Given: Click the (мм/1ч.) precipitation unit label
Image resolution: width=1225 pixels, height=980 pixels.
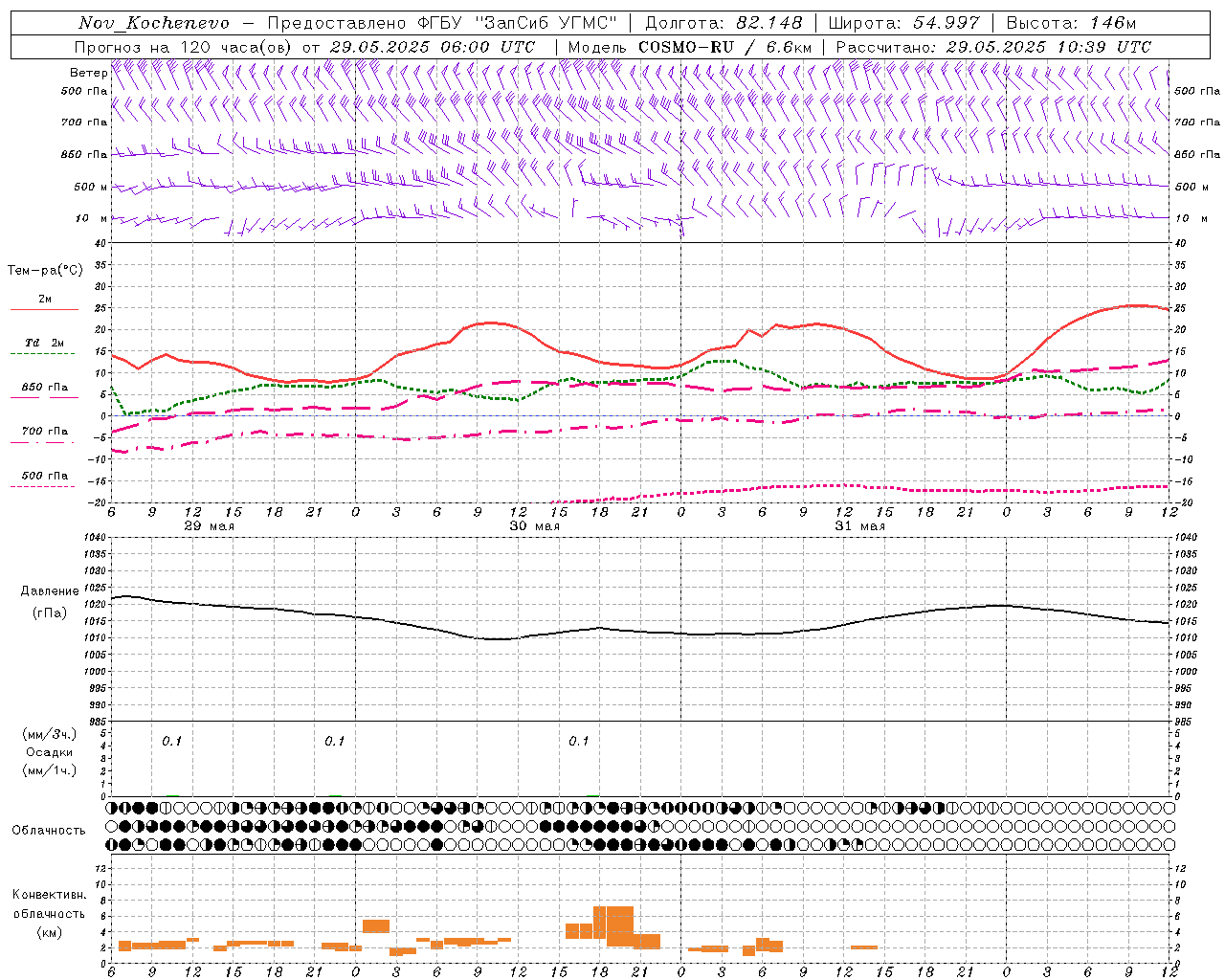Looking at the screenshot, I should click(50, 770).
